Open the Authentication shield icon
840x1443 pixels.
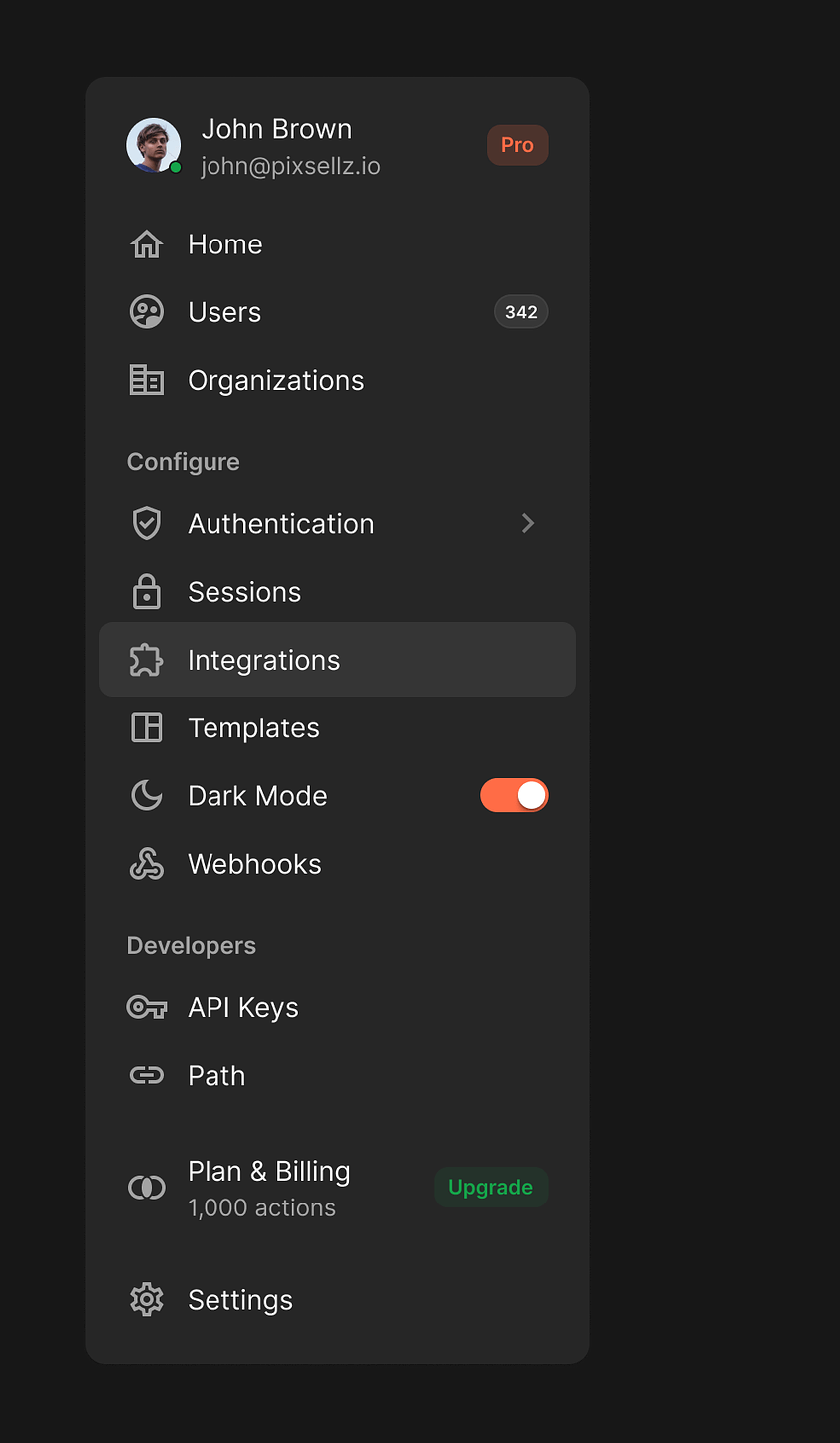point(147,524)
